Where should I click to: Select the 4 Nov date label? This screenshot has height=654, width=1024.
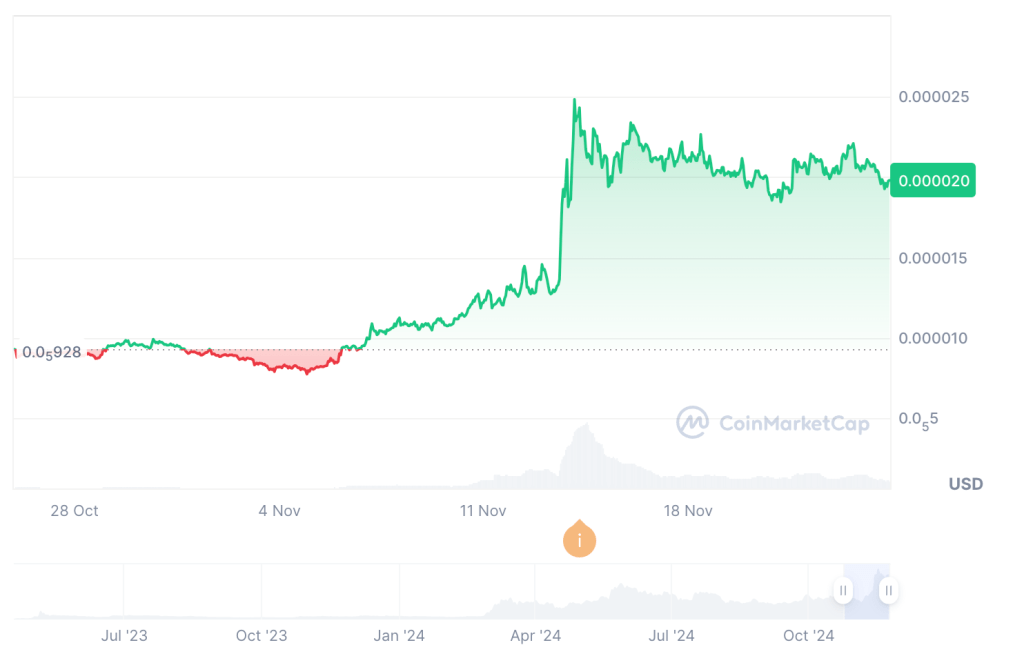(x=279, y=511)
